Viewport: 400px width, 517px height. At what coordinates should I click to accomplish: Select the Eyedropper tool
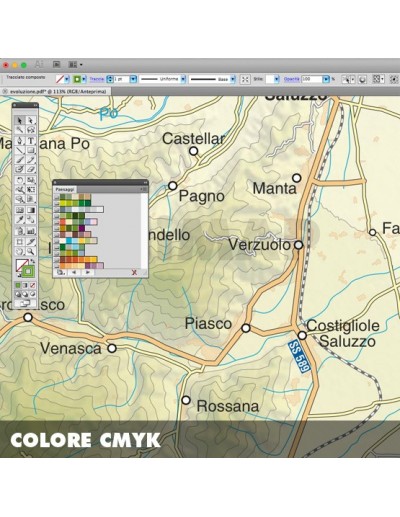[x=20, y=220]
